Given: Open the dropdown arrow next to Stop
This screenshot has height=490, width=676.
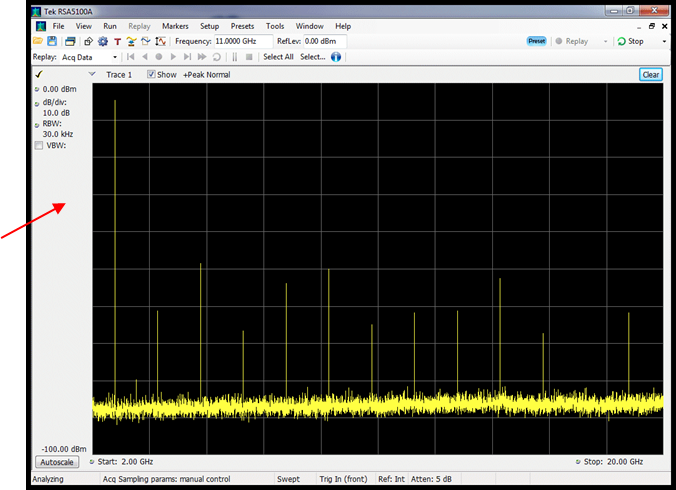Looking at the screenshot, I should [664, 42].
